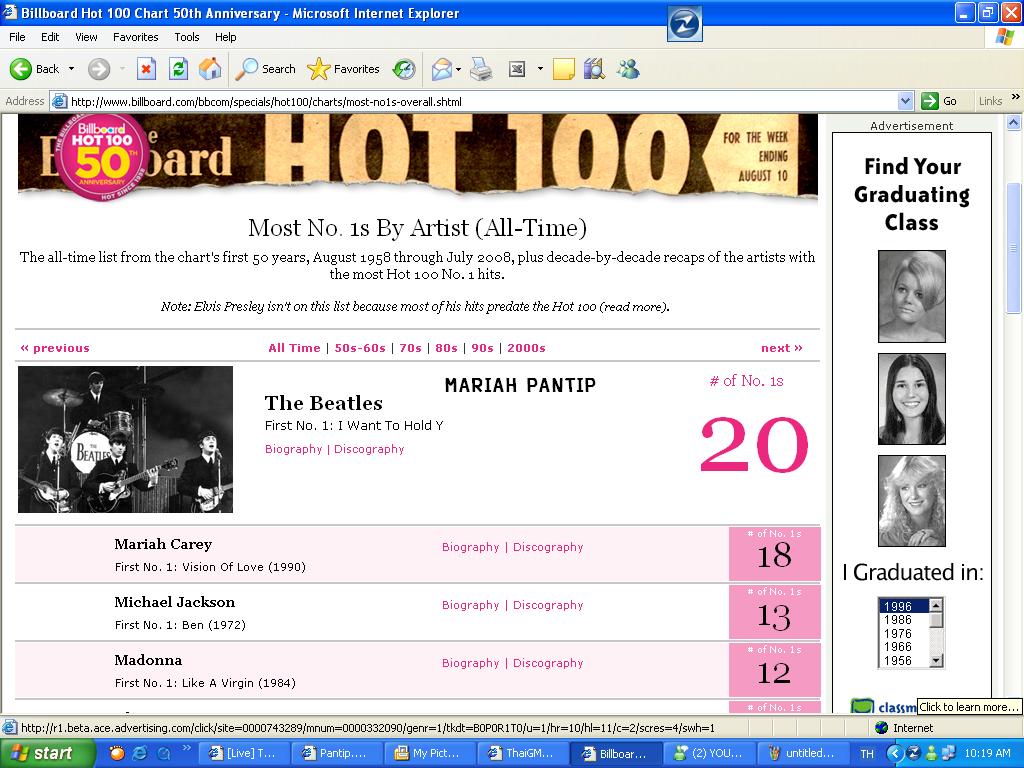
Task: Open Mariah Carey's Biography link
Action: (x=470, y=547)
